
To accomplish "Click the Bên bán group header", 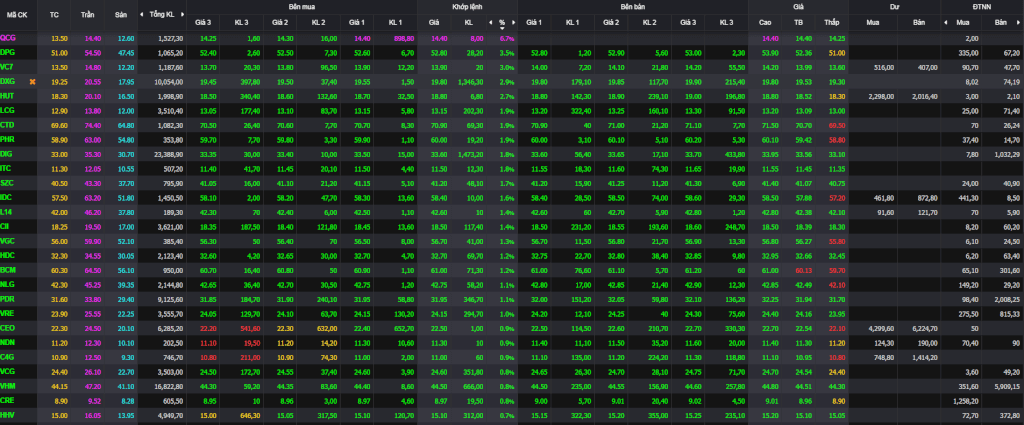I will click(633, 5).
